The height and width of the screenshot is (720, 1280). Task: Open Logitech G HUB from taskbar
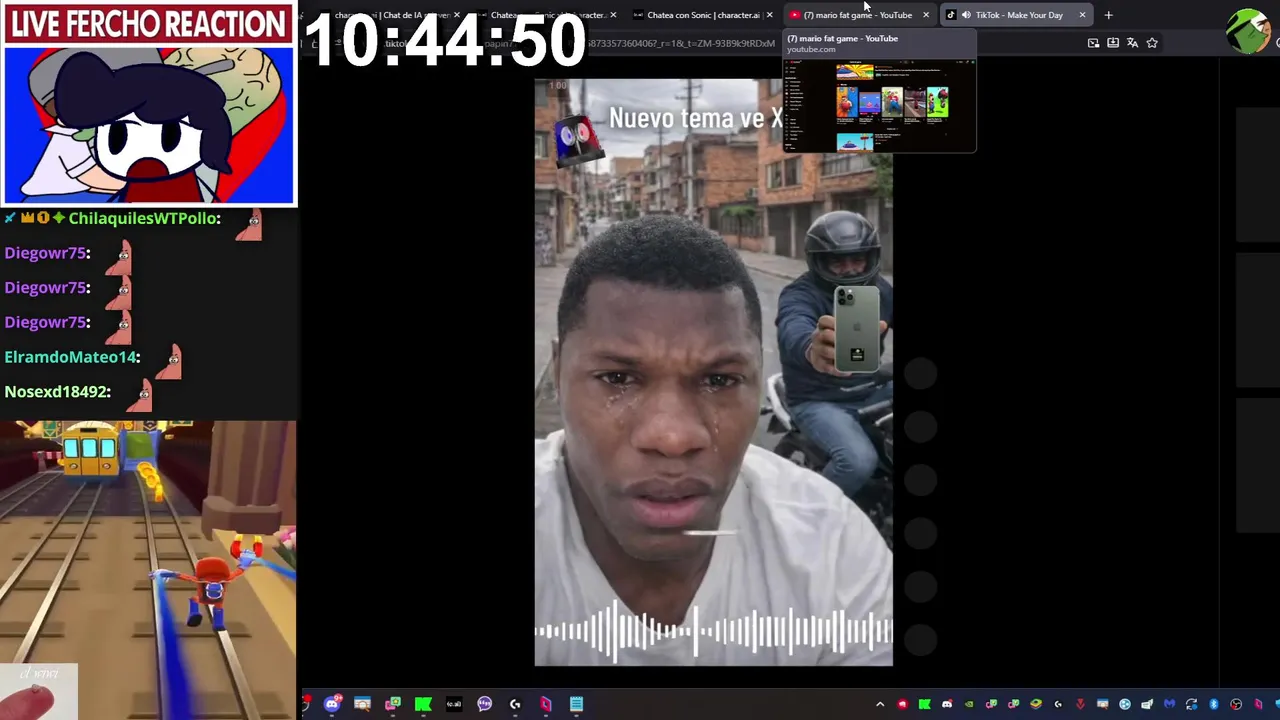click(515, 704)
